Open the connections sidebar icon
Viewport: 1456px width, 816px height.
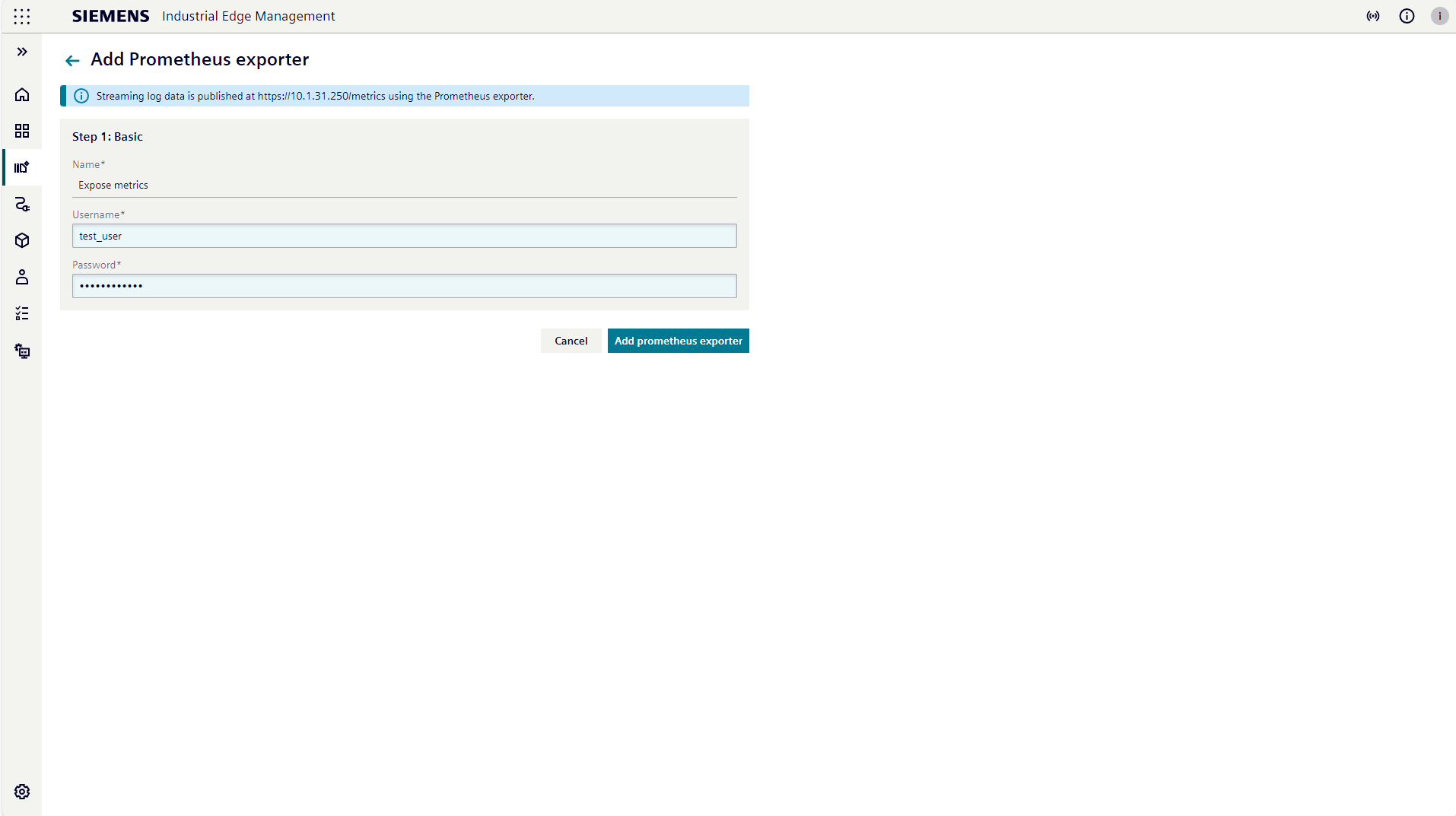pyautogui.click(x=22, y=204)
